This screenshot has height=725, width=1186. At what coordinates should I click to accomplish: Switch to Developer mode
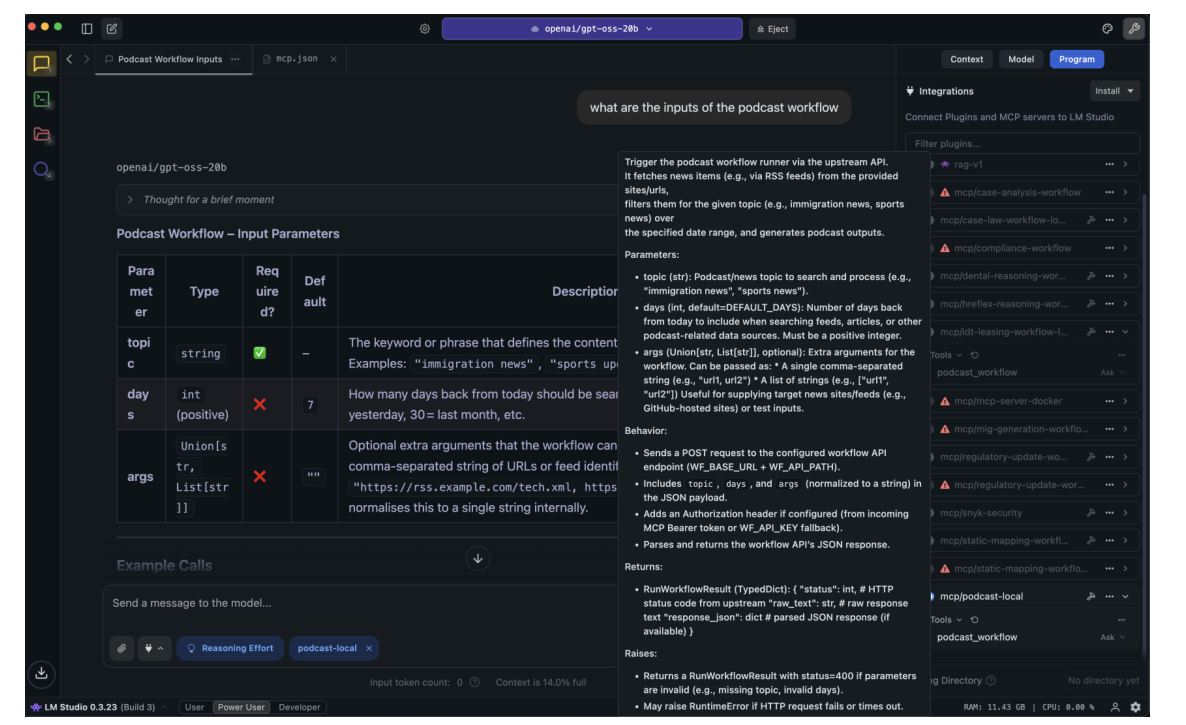(x=299, y=707)
